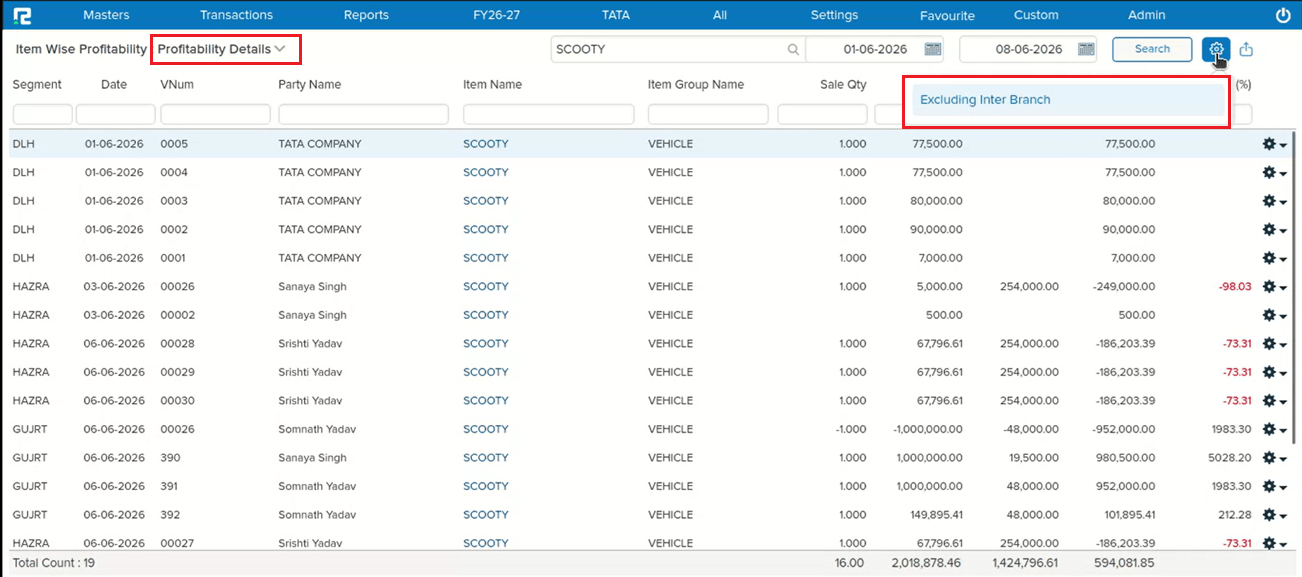Click the Sale Qty column header

(843, 85)
